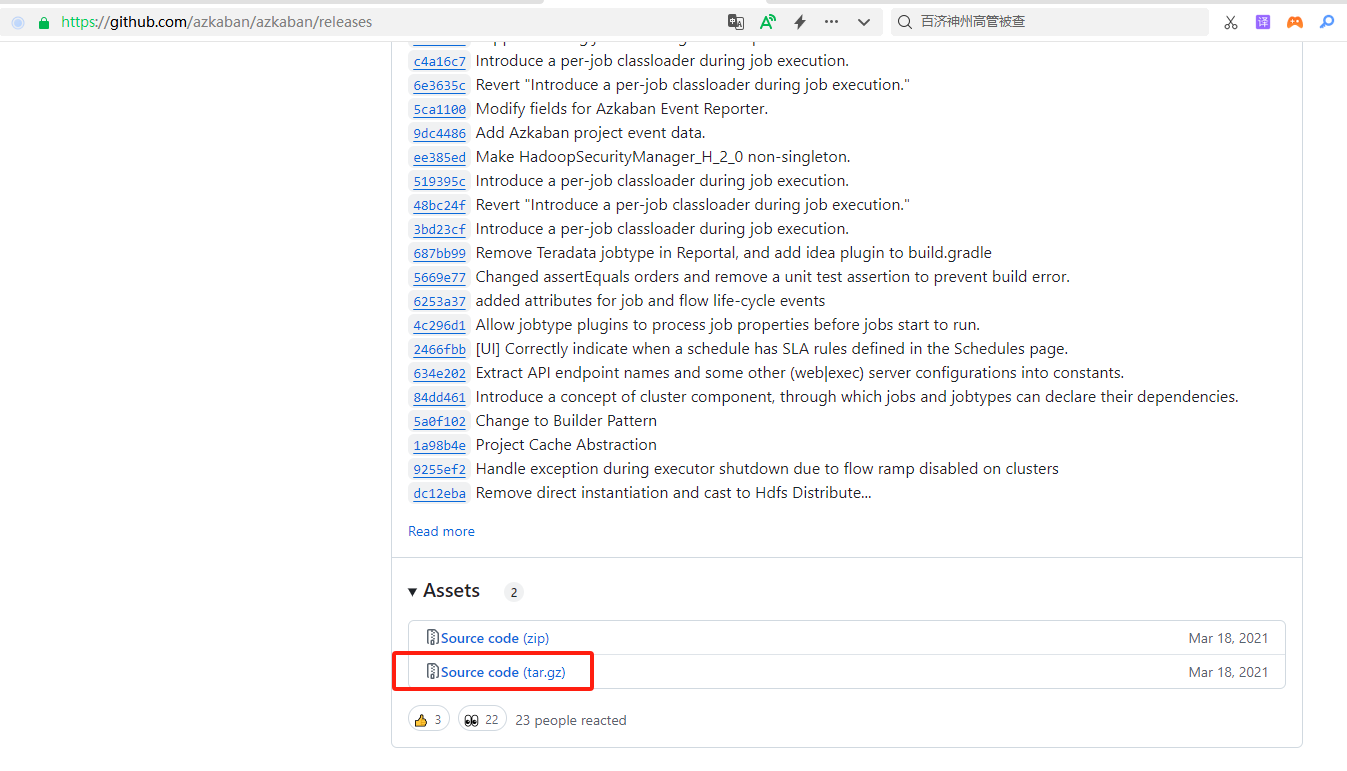Click the page translate icon in address bar
1347x771 pixels.
[x=736, y=22]
